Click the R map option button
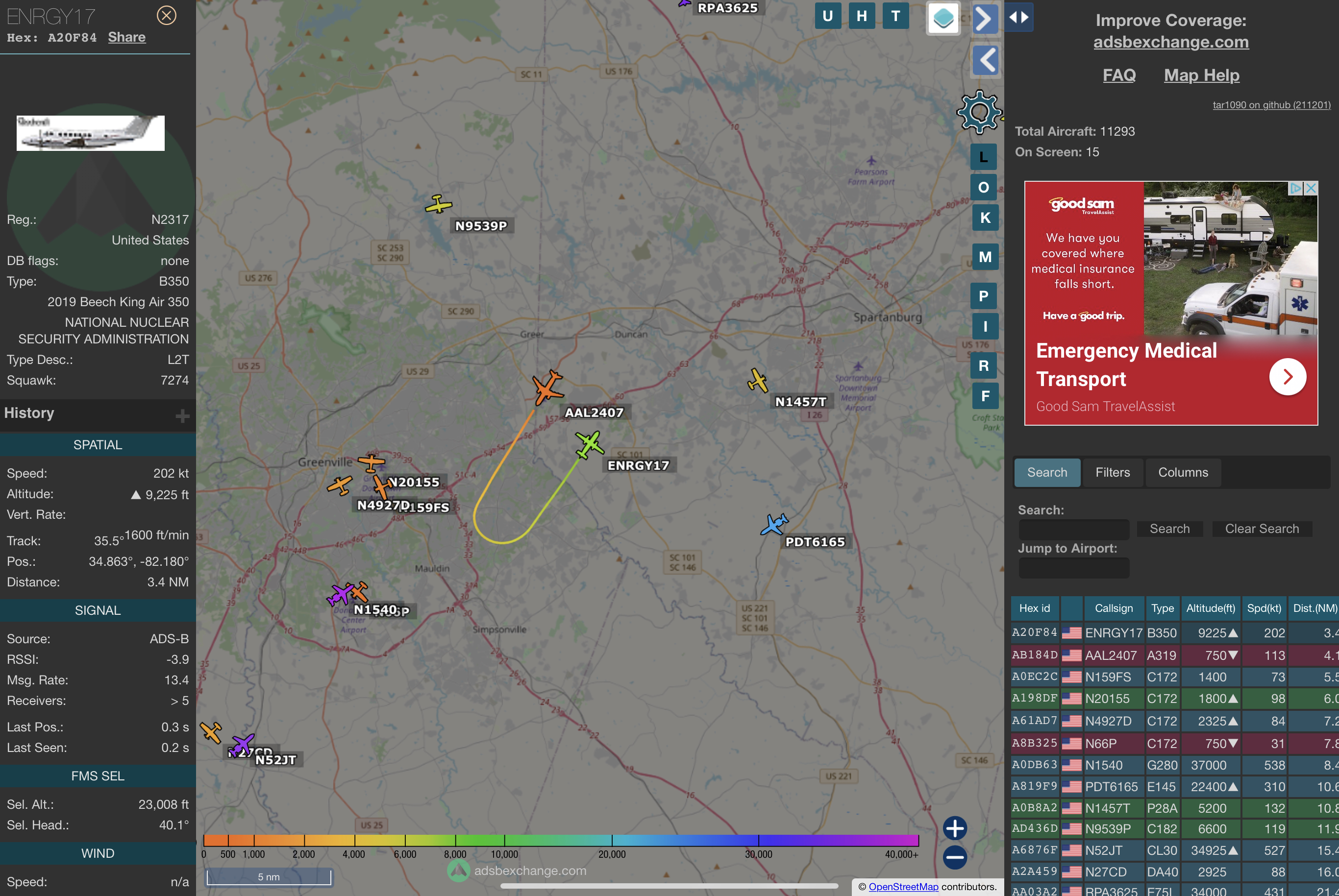 tap(983, 366)
